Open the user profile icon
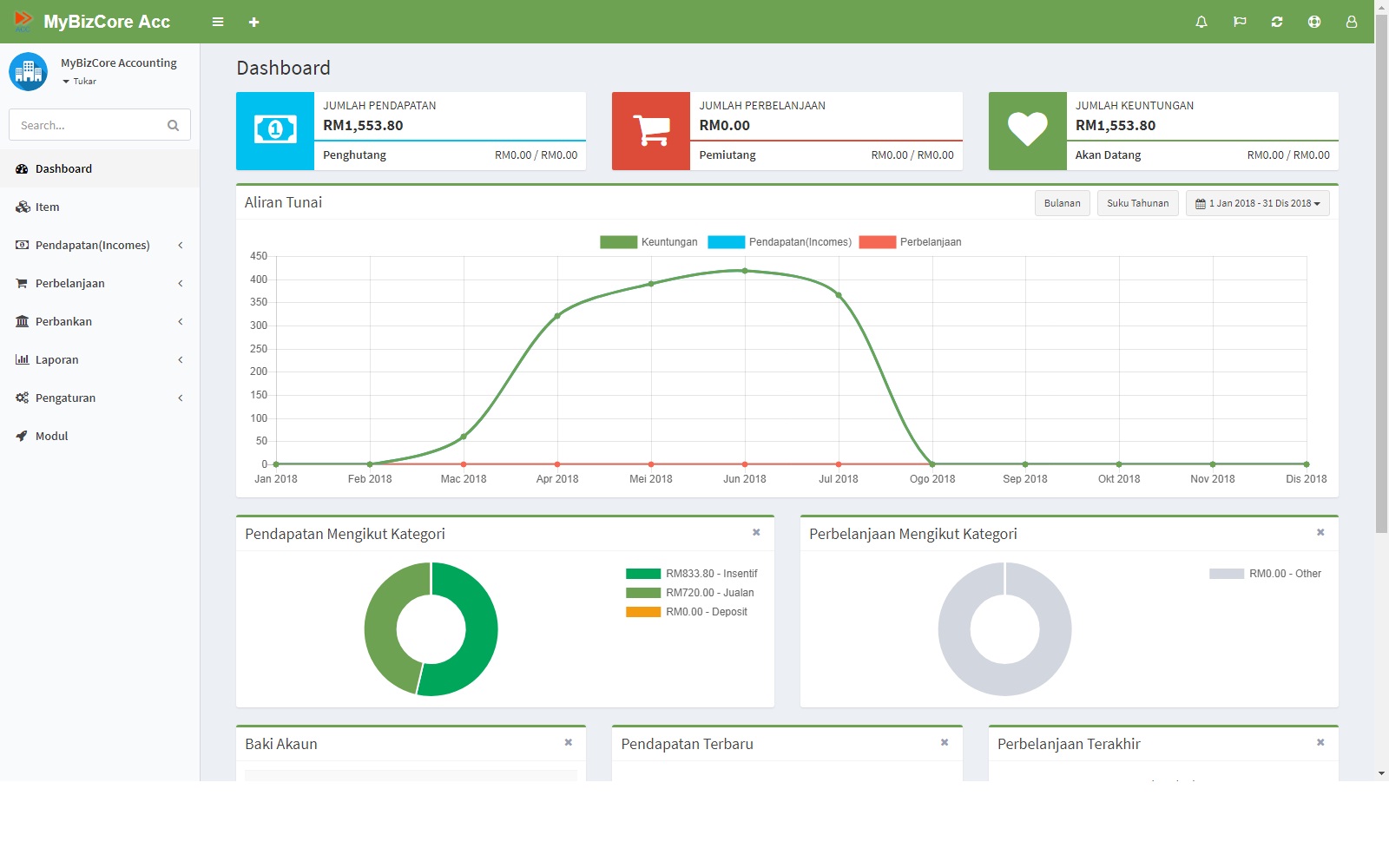 click(1352, 22)
